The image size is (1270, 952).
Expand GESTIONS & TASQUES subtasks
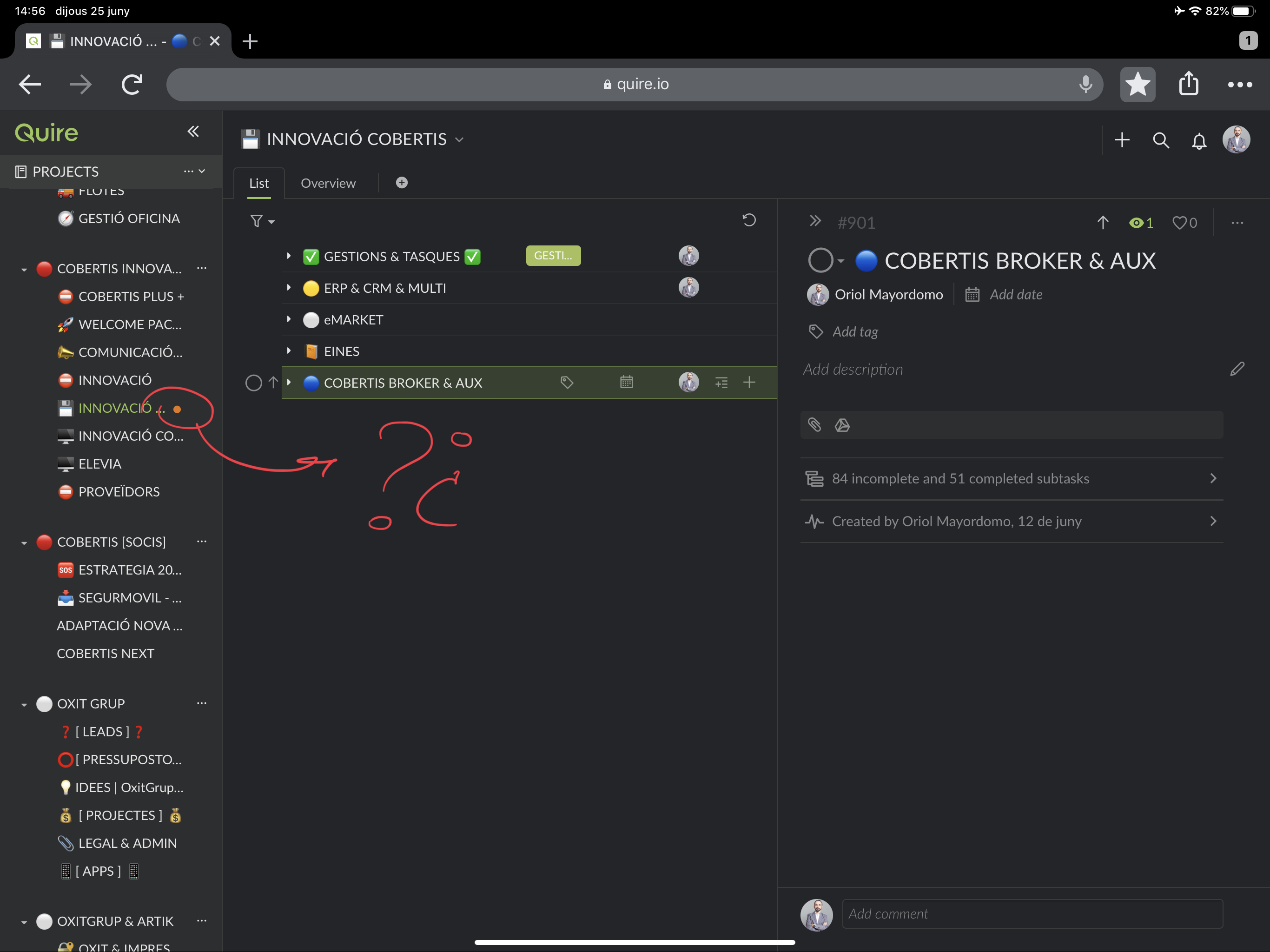(289, 256)
